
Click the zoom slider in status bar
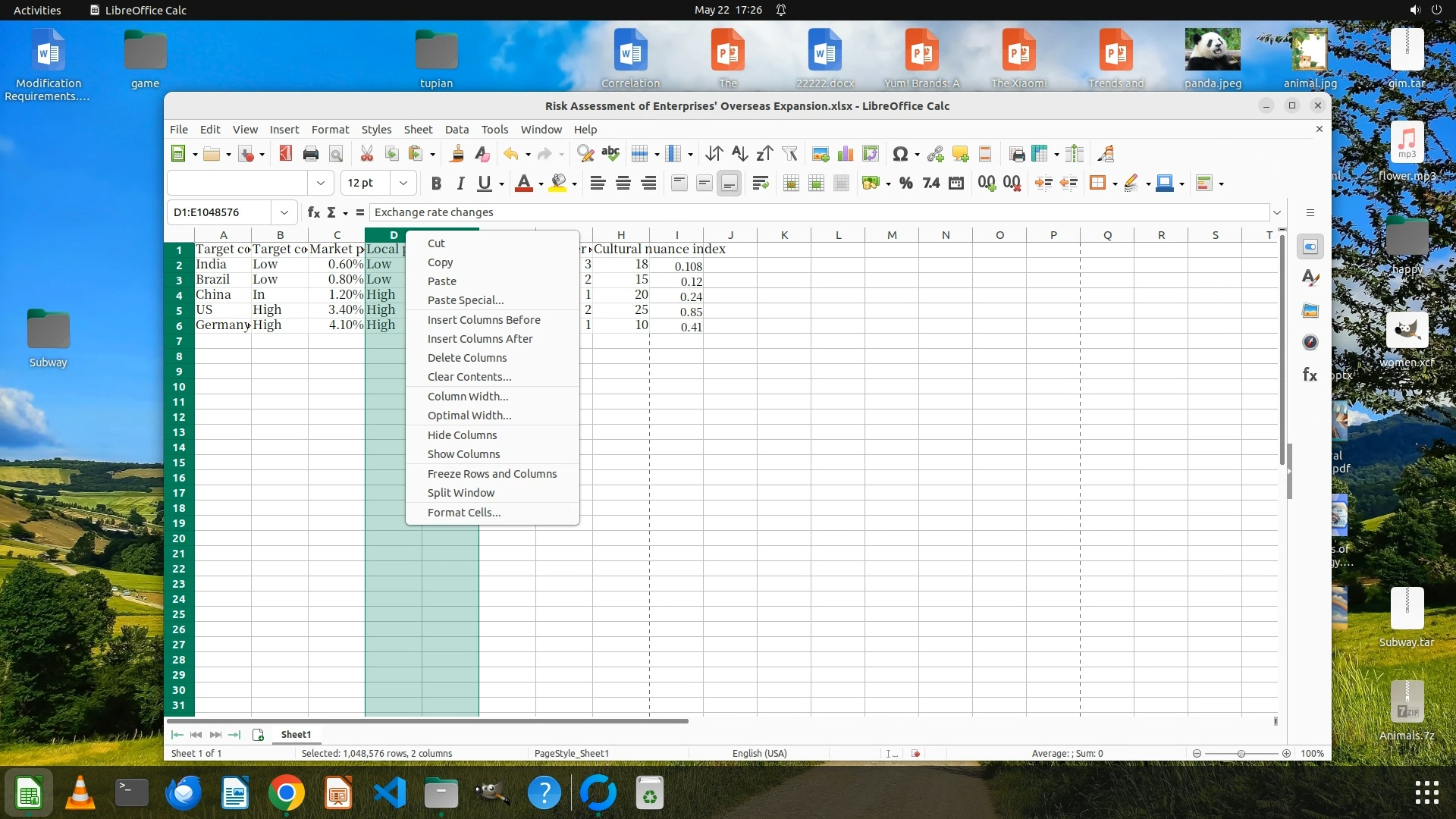coord(1241,754)
